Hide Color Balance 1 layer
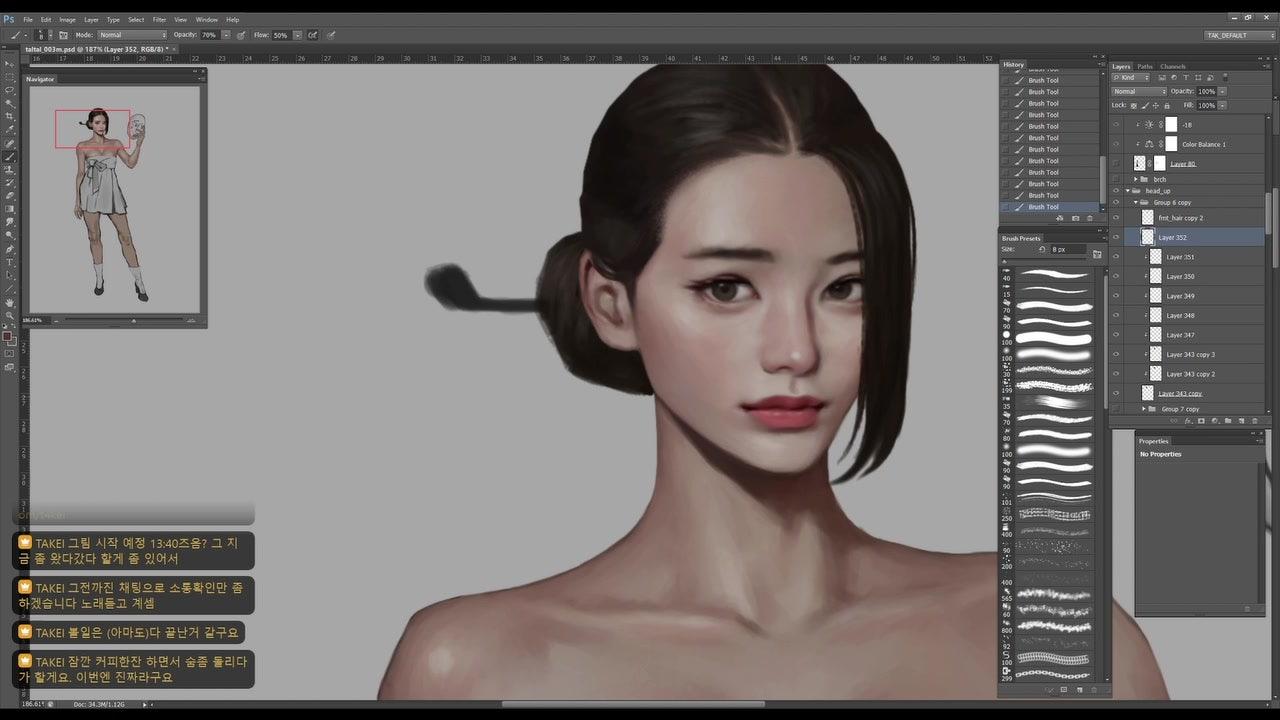The image size is (1280, 720). pyautogui.click(x=1116, y=144)
